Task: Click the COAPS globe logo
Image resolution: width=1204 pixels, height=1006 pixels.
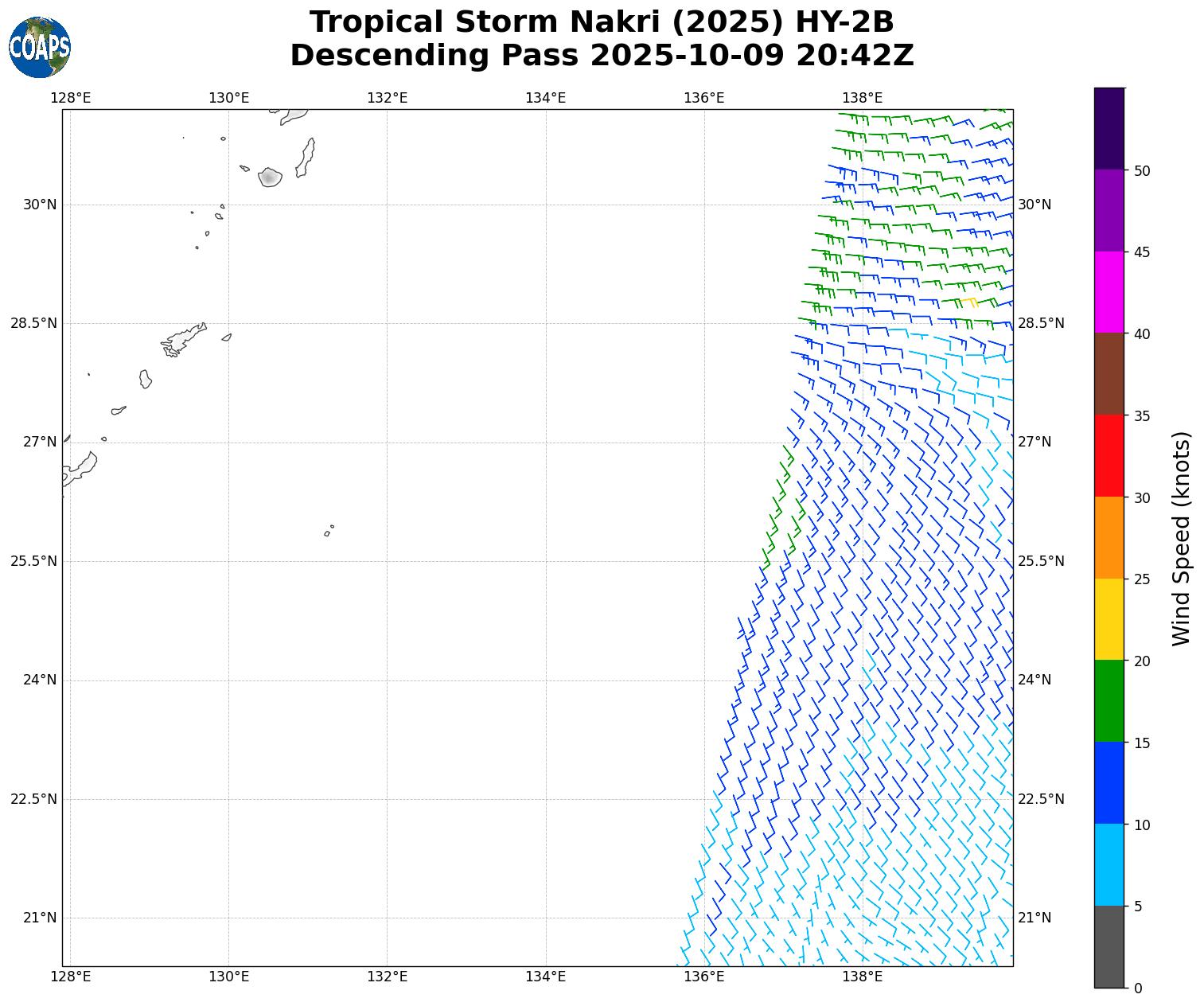Action: point(40,47)
